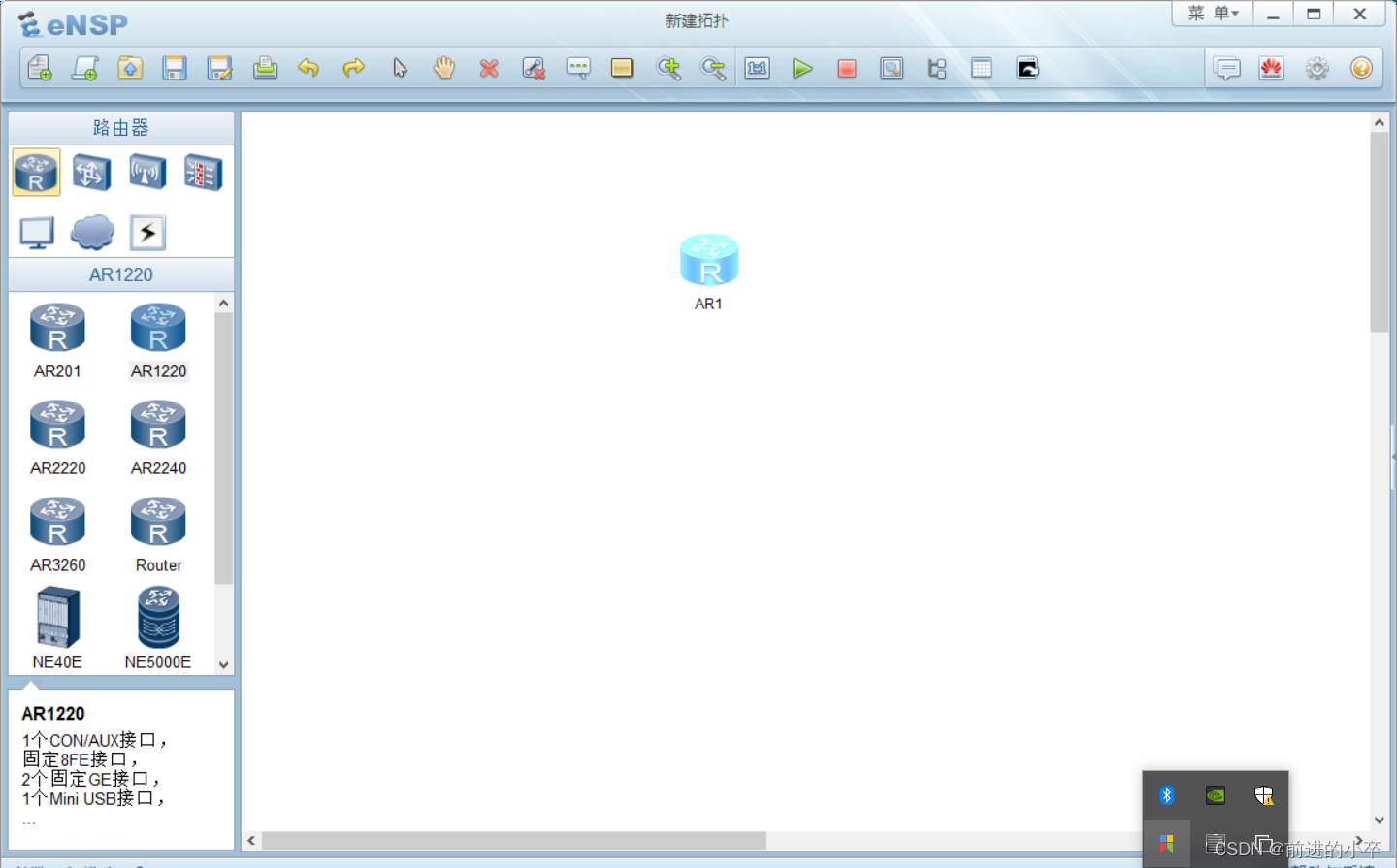Select the cloud device category

pyautogui.click(x=92, y=233)
